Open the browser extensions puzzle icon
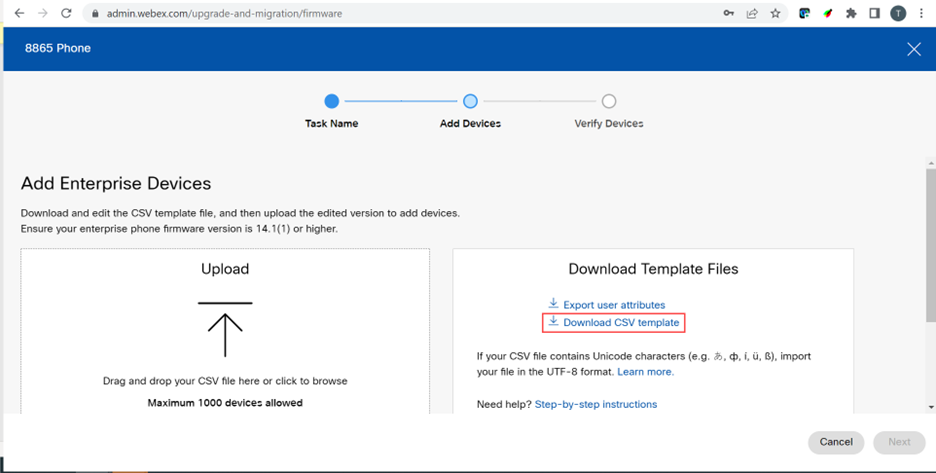The height and width of the screenshot is (473, 936). (x=851, y=13)
